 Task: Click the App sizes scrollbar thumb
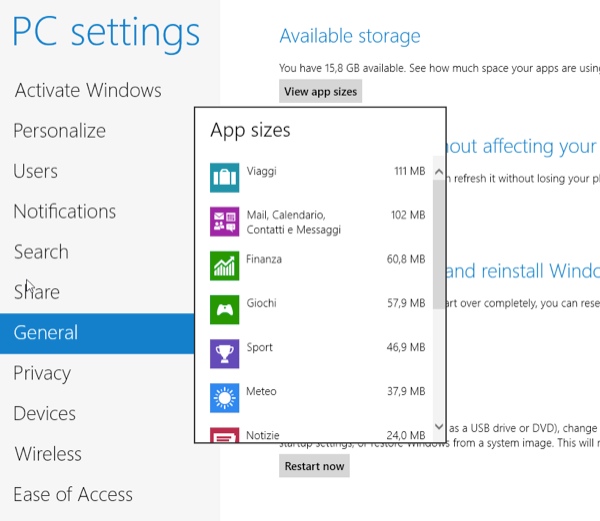coord(439,245)
